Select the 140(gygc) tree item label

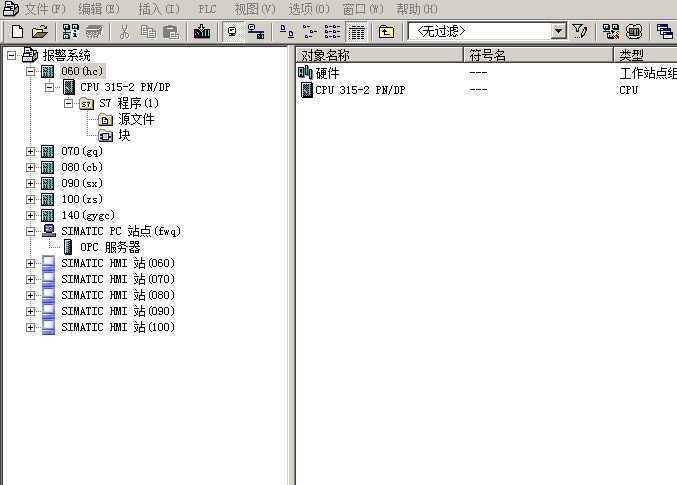tap(88, 215)
